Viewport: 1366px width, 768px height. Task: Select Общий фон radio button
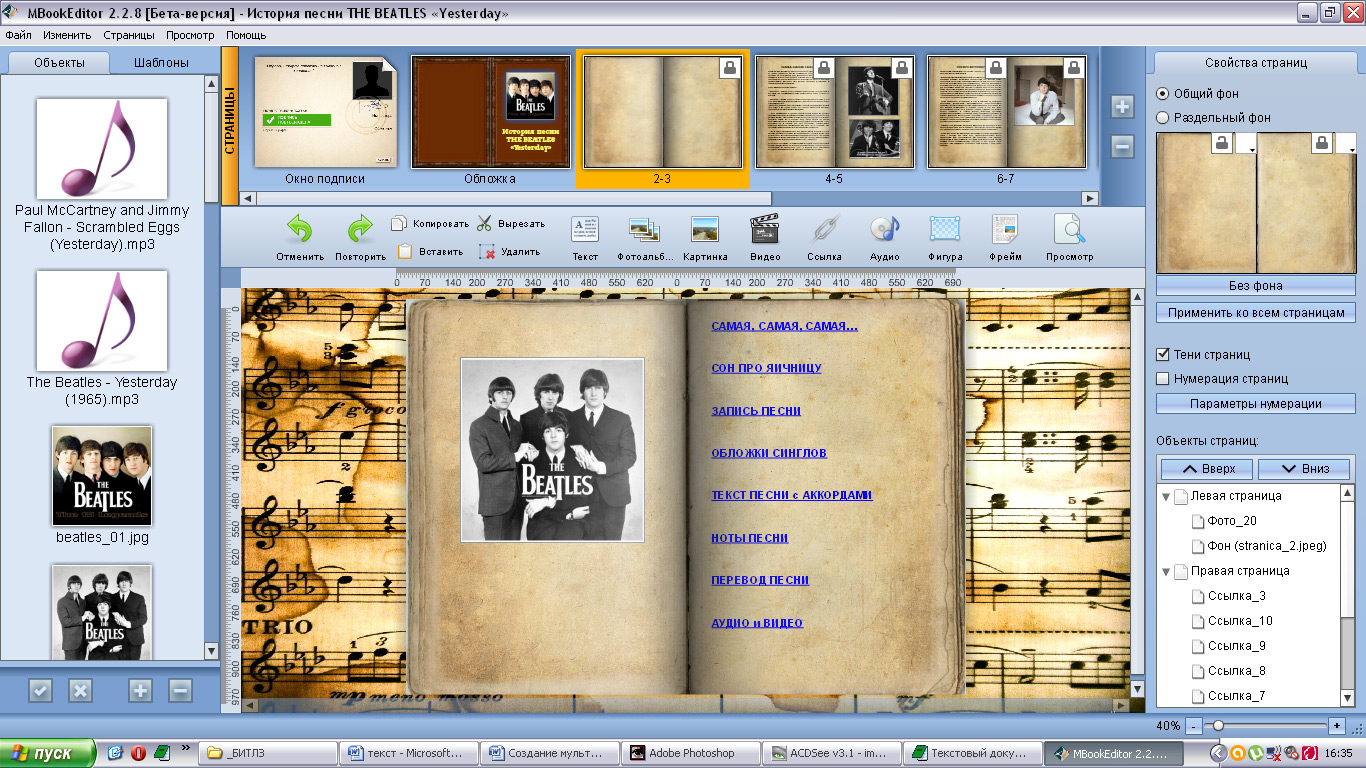tap(1162, 93)
